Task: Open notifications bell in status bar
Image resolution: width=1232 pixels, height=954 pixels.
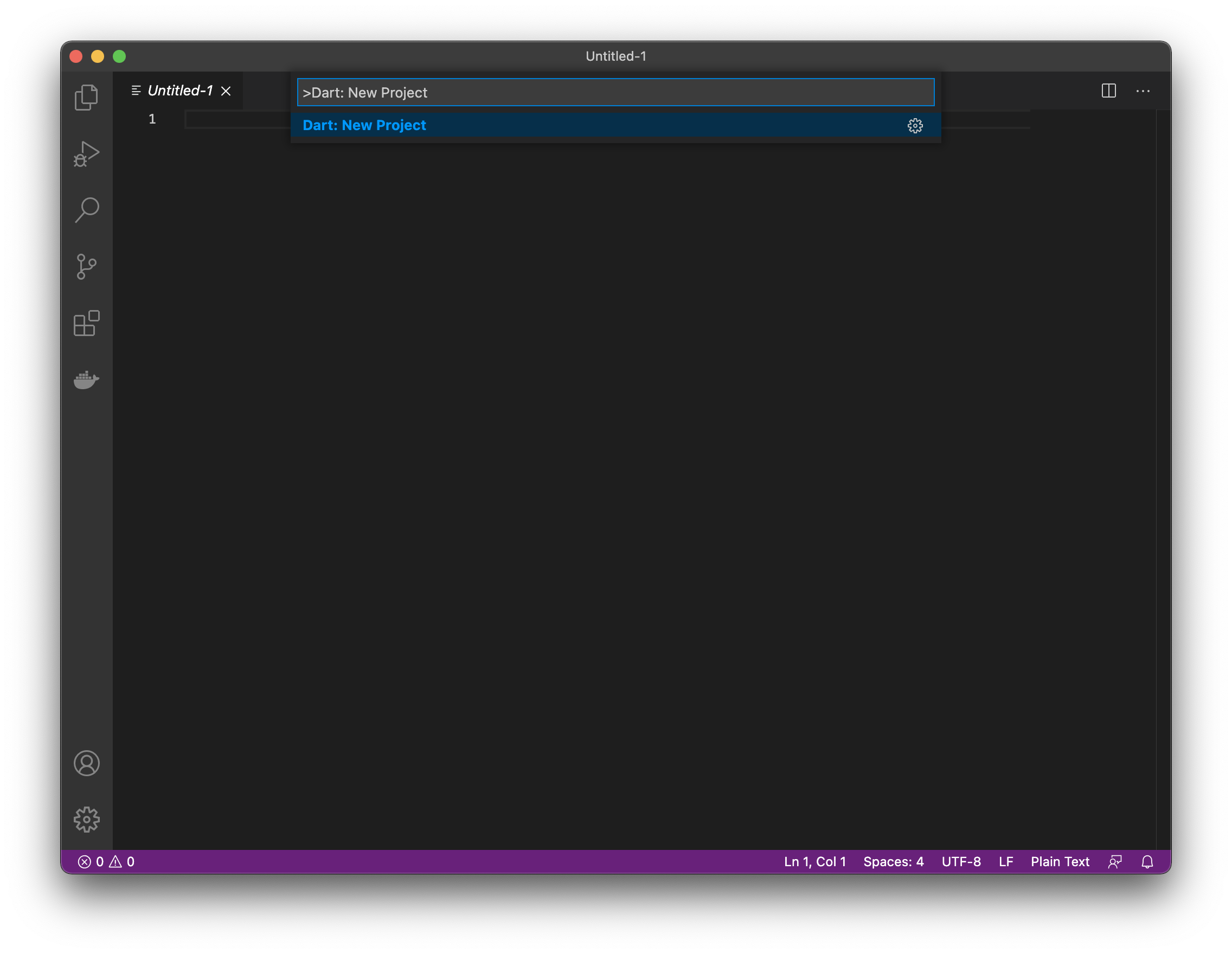Action: (x=1147, y=861)
